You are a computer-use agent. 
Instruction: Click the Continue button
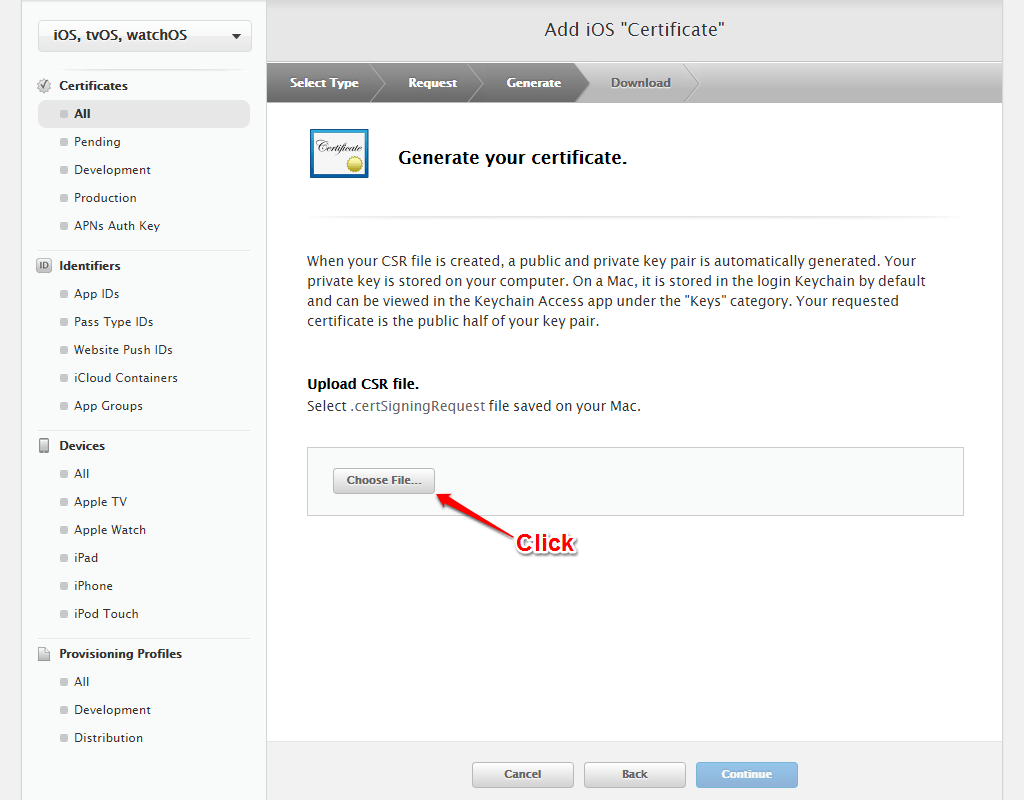[x=746, y=775]
